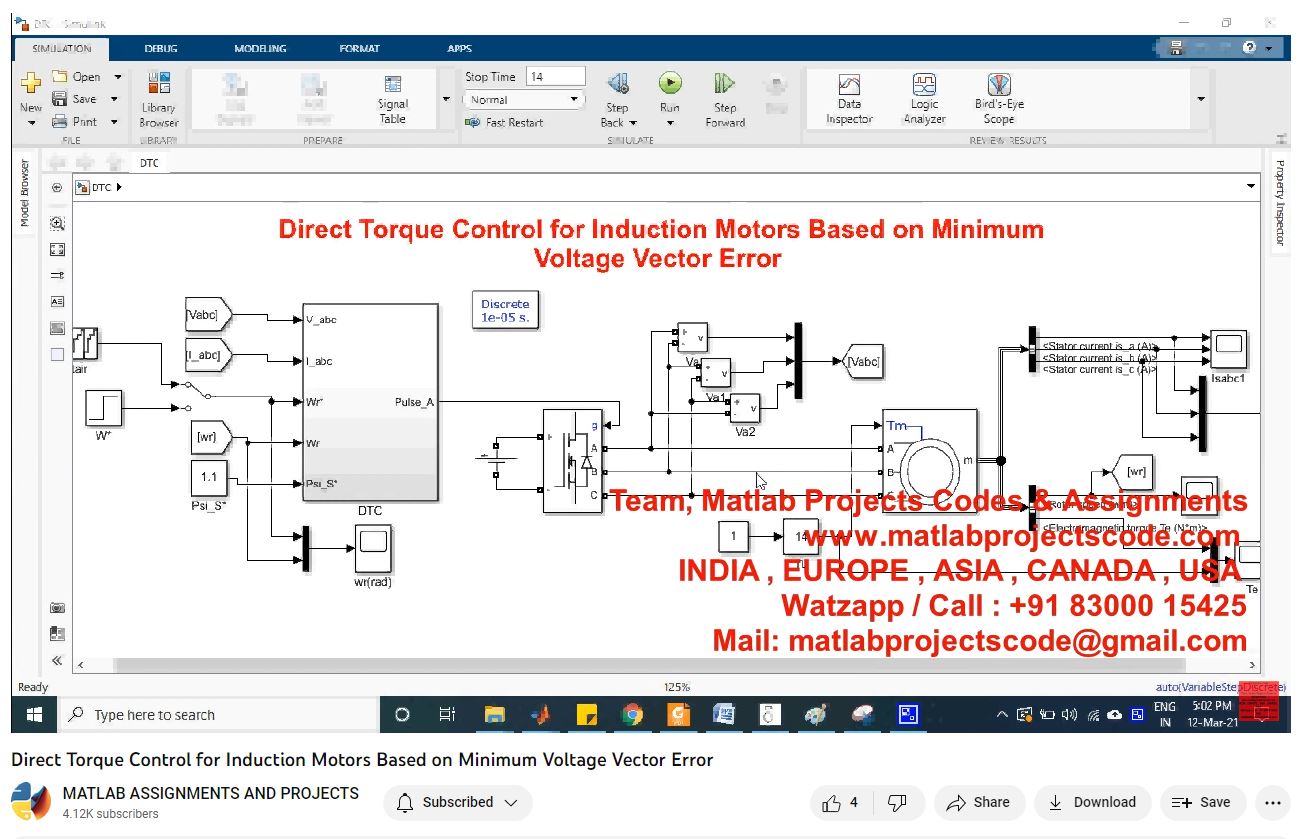Expand the Review Results gallery arrow
This screenshot has width=1300, height=839.
[x=1200, y=99]
